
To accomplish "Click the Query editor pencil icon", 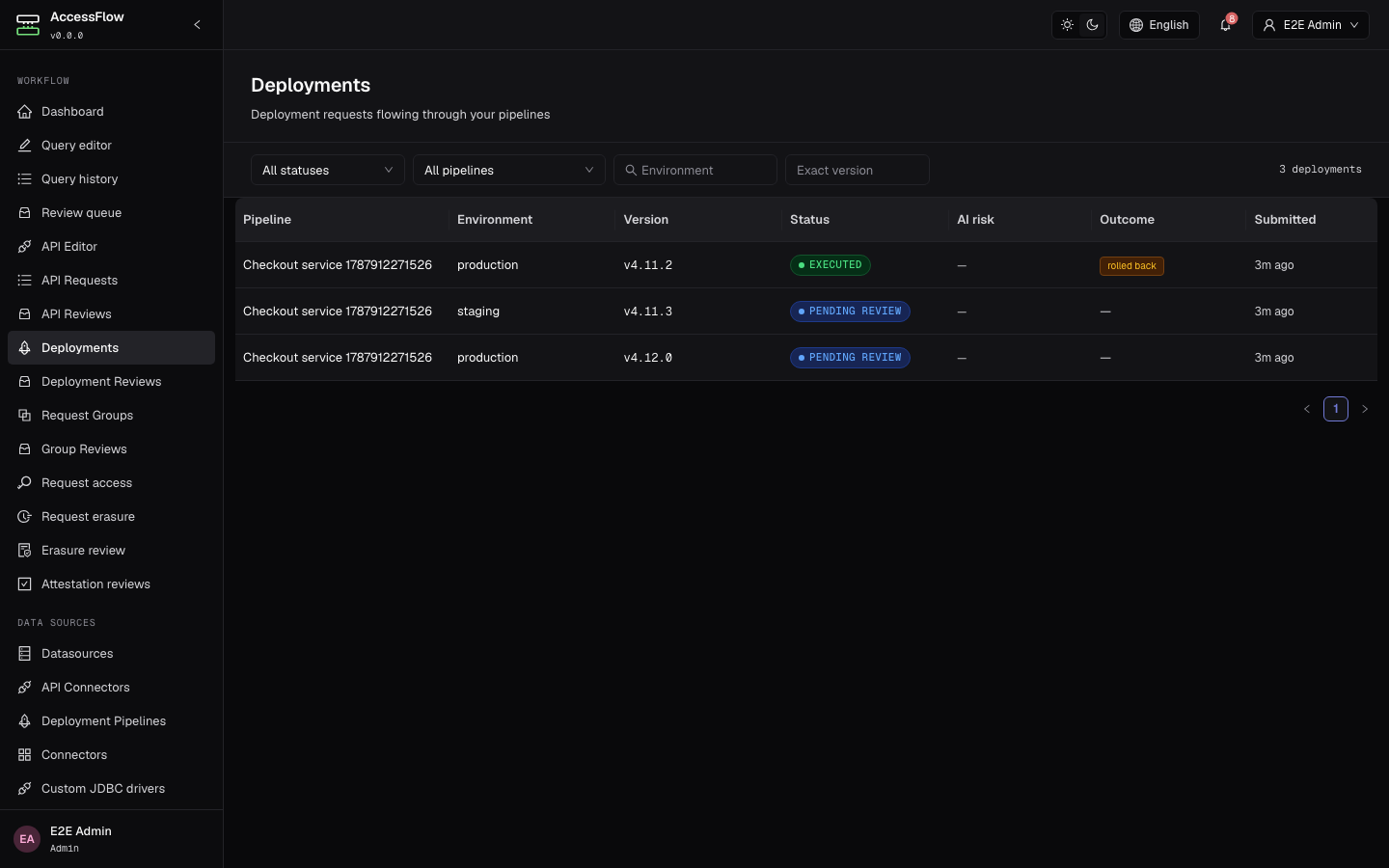I will 25,146.
